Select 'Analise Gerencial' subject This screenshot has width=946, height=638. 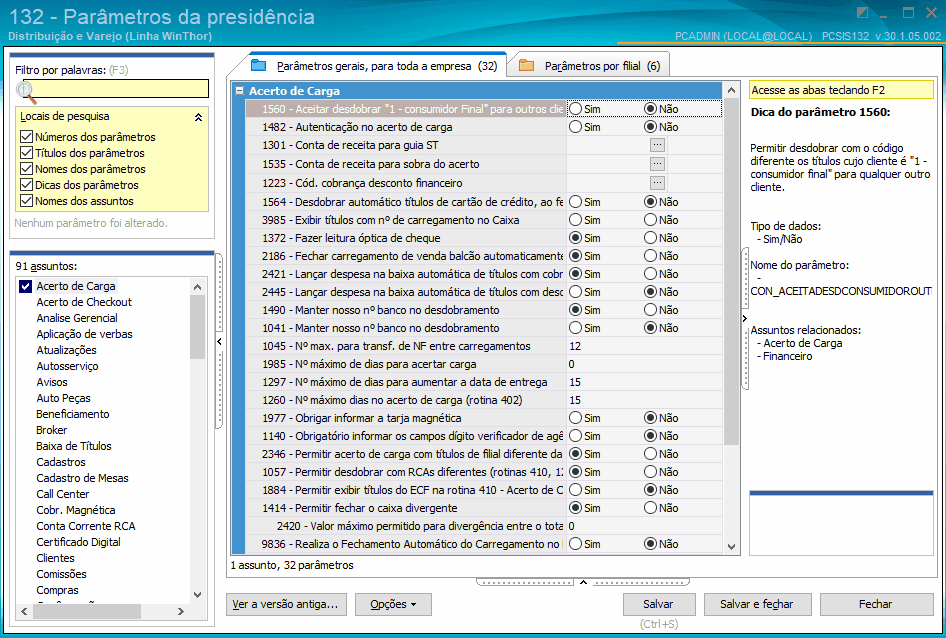pyautogui.click(x=77, y=318)
